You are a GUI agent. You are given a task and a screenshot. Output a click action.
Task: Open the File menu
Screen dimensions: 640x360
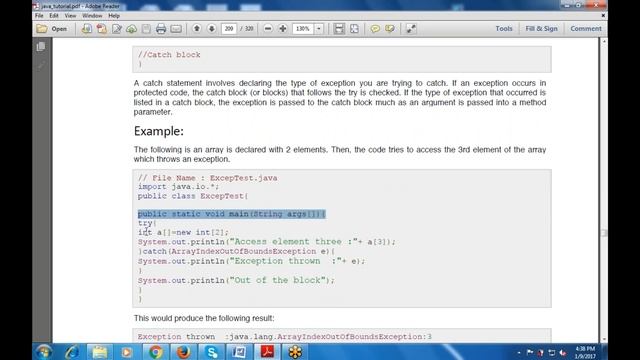39,16
